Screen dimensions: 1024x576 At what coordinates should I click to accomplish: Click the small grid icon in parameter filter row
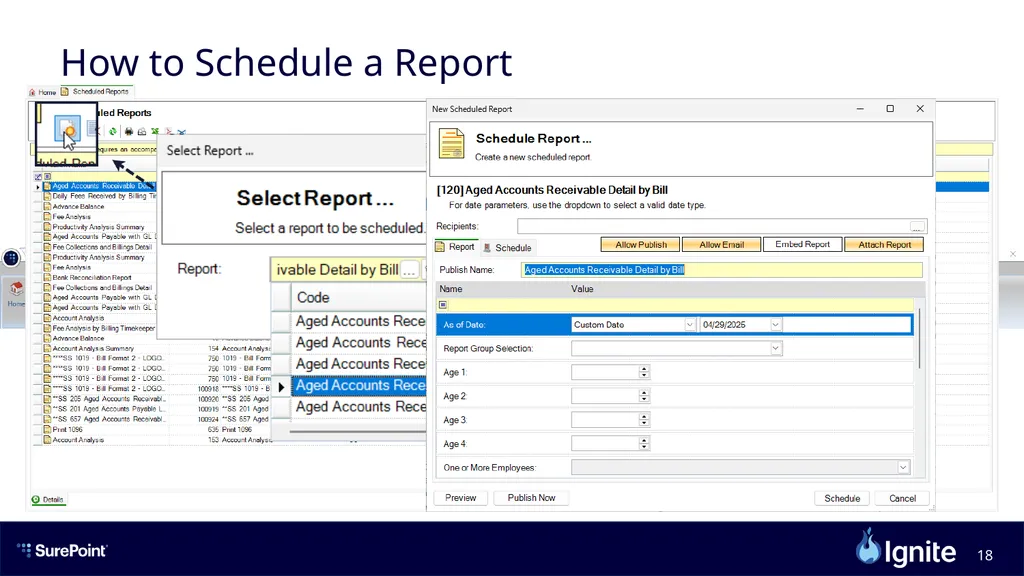[x=443, y=305]
